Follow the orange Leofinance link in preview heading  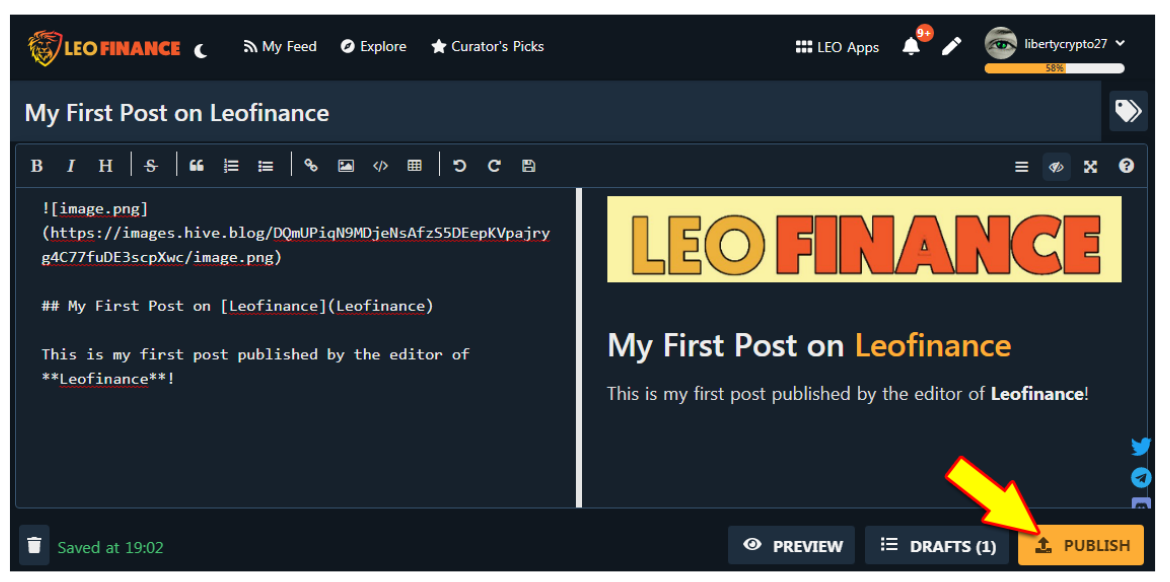pos(933,345)
